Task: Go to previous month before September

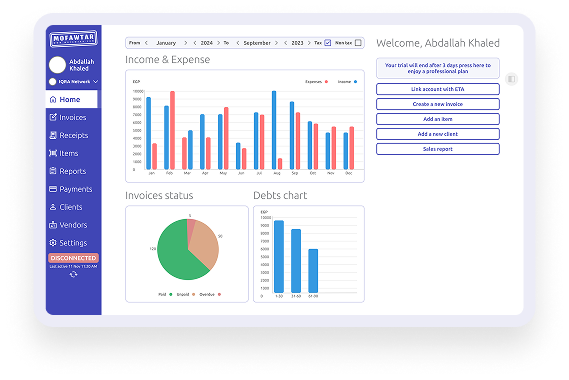Action: pyautogui.click(x=238, y=43)
